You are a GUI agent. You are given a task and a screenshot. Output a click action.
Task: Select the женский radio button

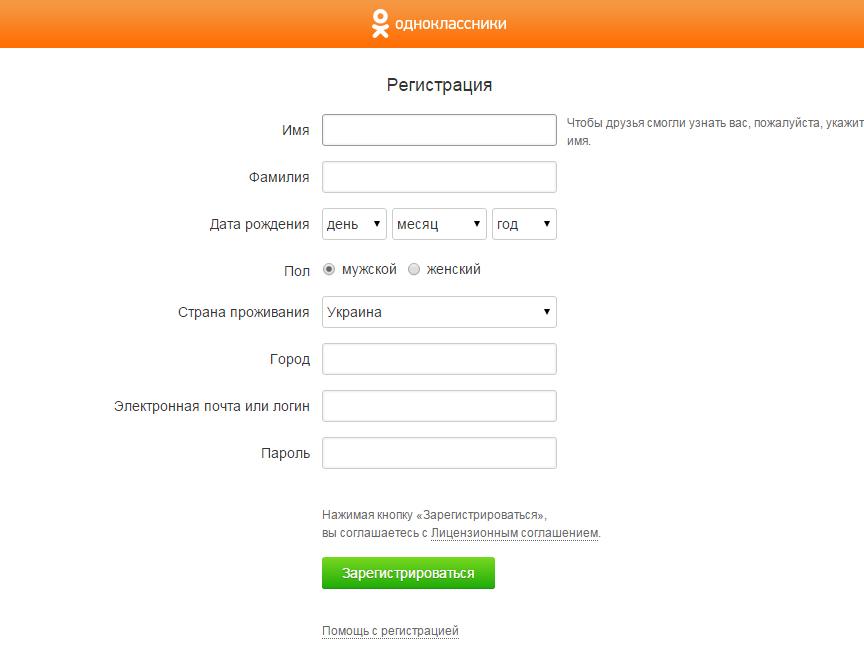point(414,269)
